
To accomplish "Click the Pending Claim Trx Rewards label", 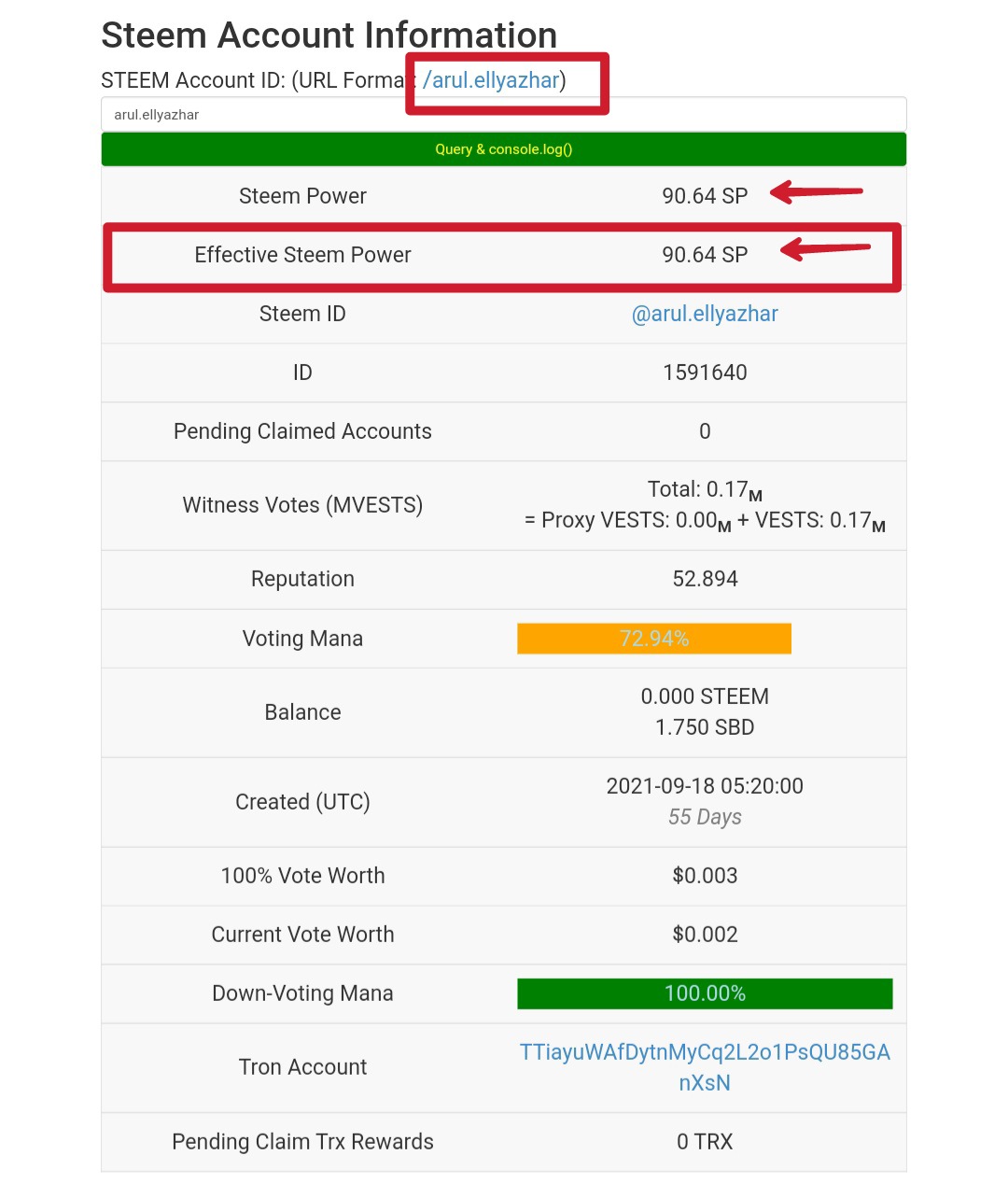I will pos(302,1142).
